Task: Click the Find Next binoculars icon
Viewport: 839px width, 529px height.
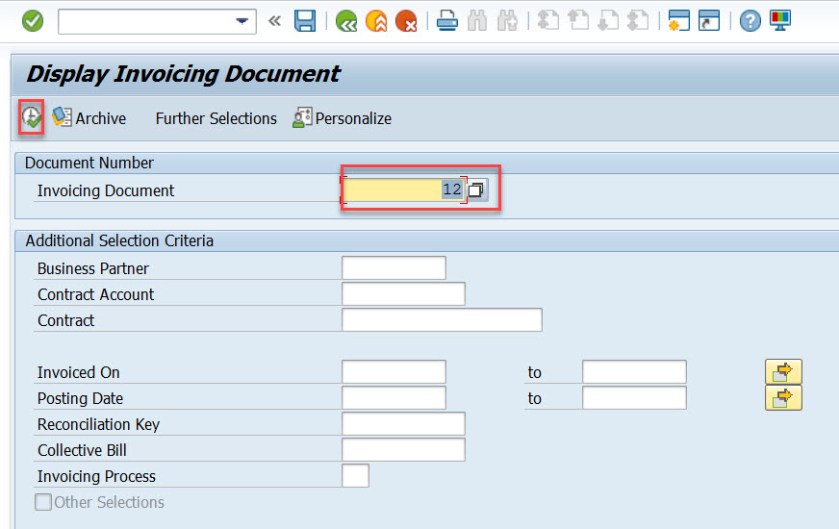Action: 507,21
